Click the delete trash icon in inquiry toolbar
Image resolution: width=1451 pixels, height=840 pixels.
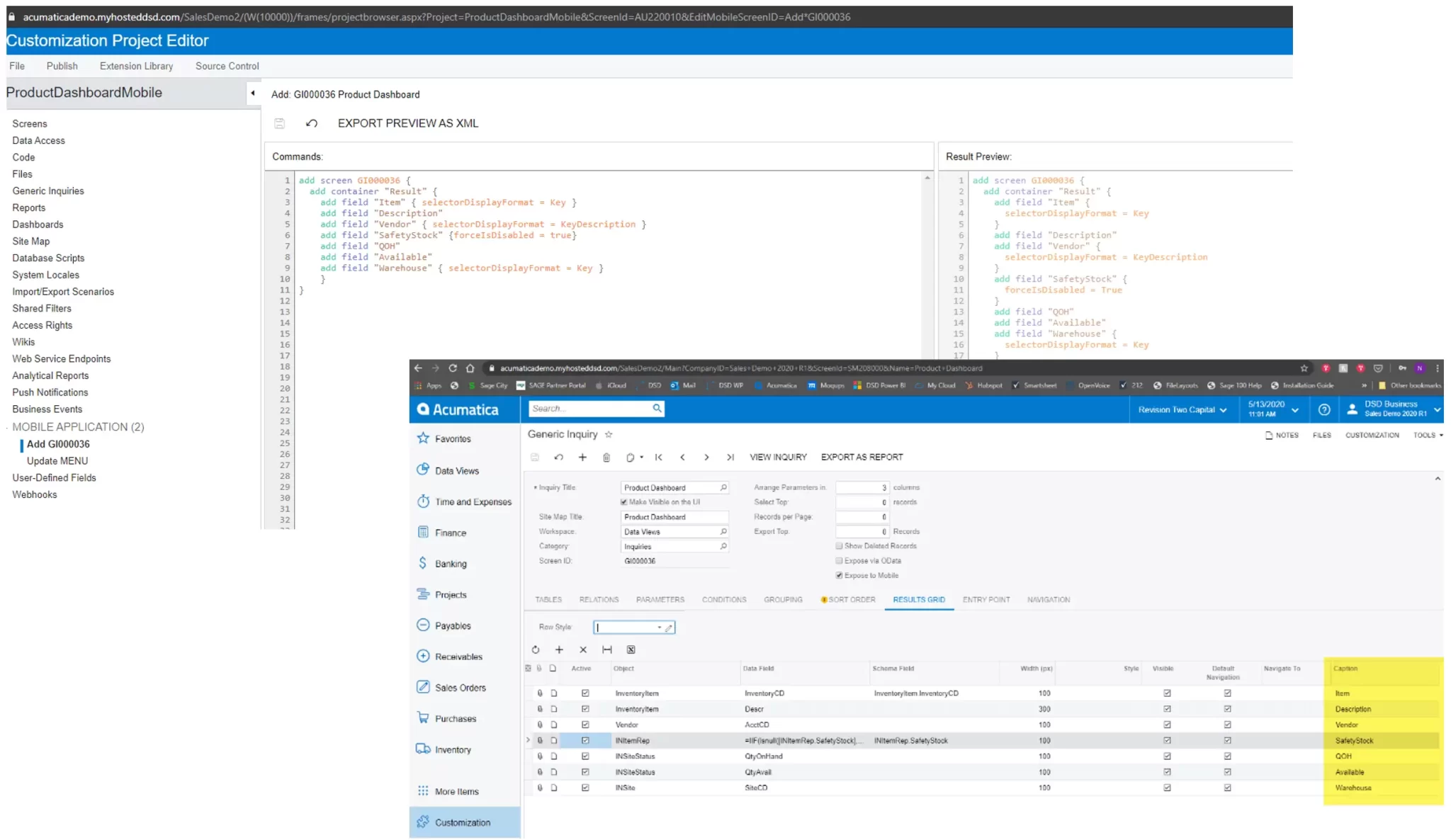click(606, 458)
